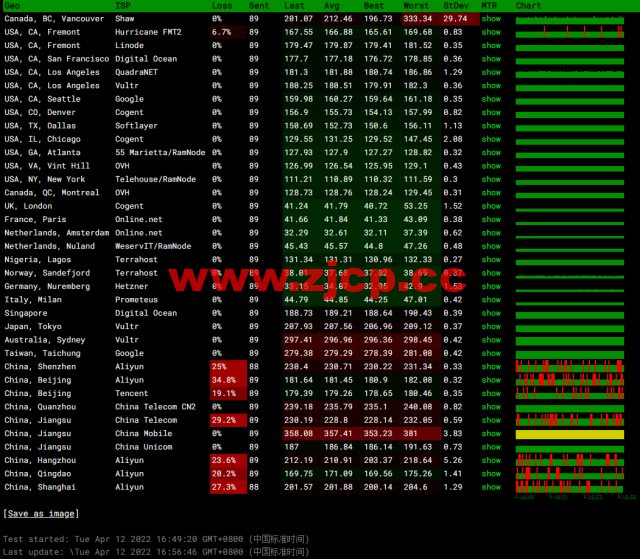The image size is (640, 559).
Task: Click the Geo column header
Action: (12, 6)
